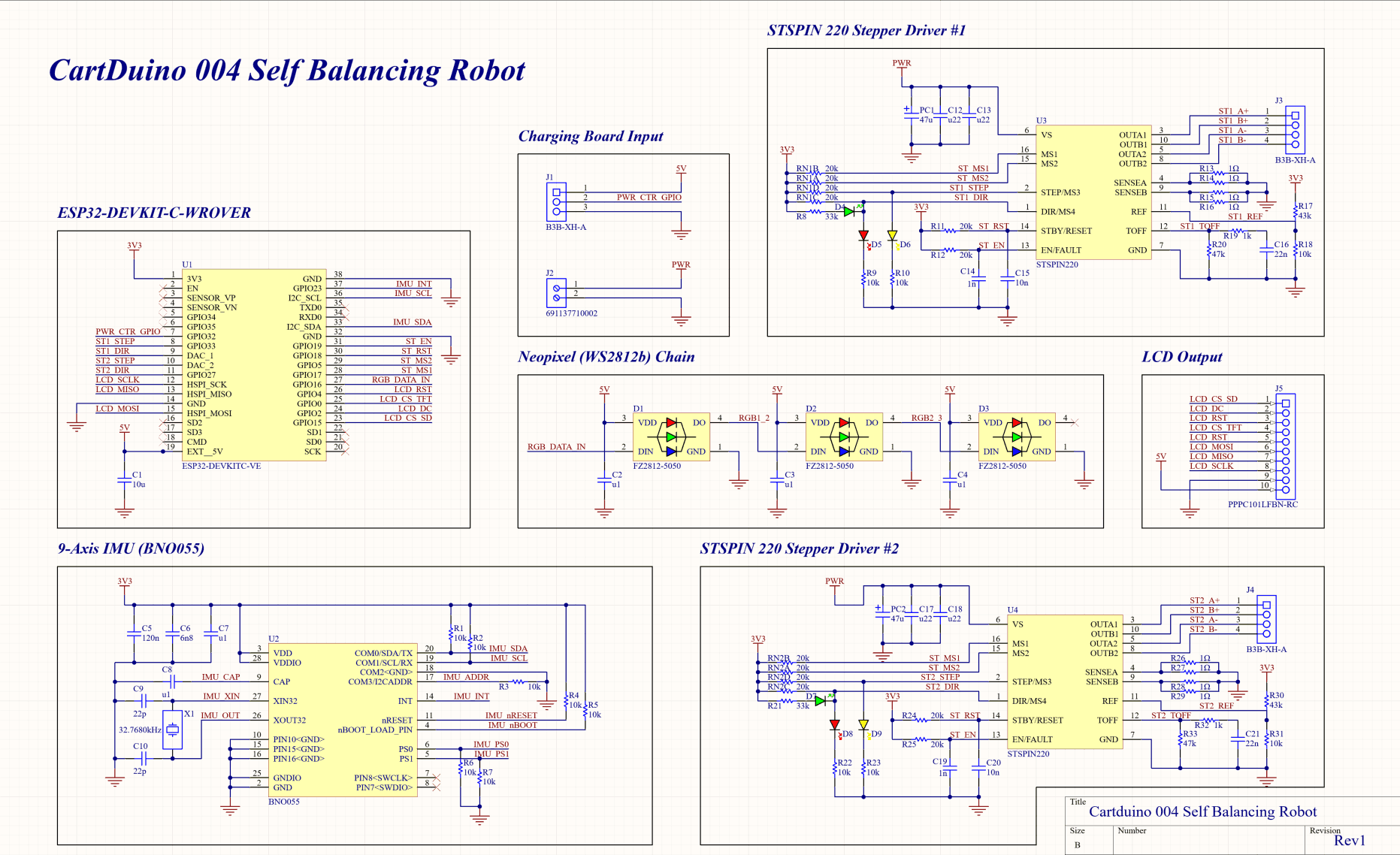Select the U1 ESP32-DEVKITC-VE chip body
The image size is (1400, 855).
pyautogui.click(x=254, y=364)
